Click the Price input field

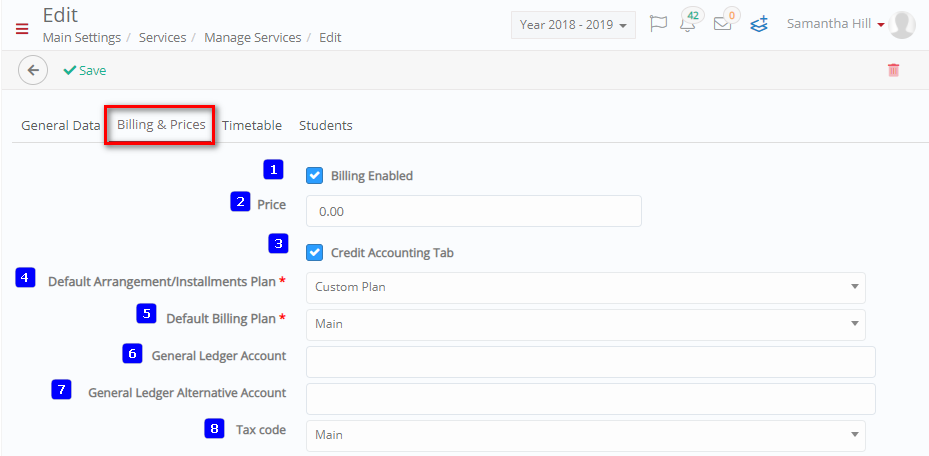coord(473,211)
